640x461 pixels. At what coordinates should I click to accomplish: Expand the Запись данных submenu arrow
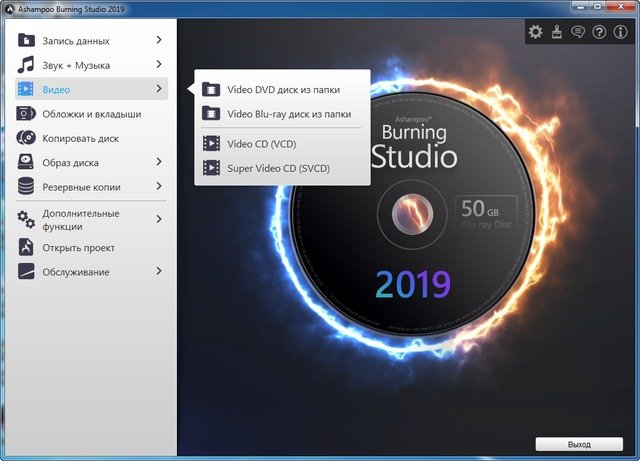tap(159, 40)
